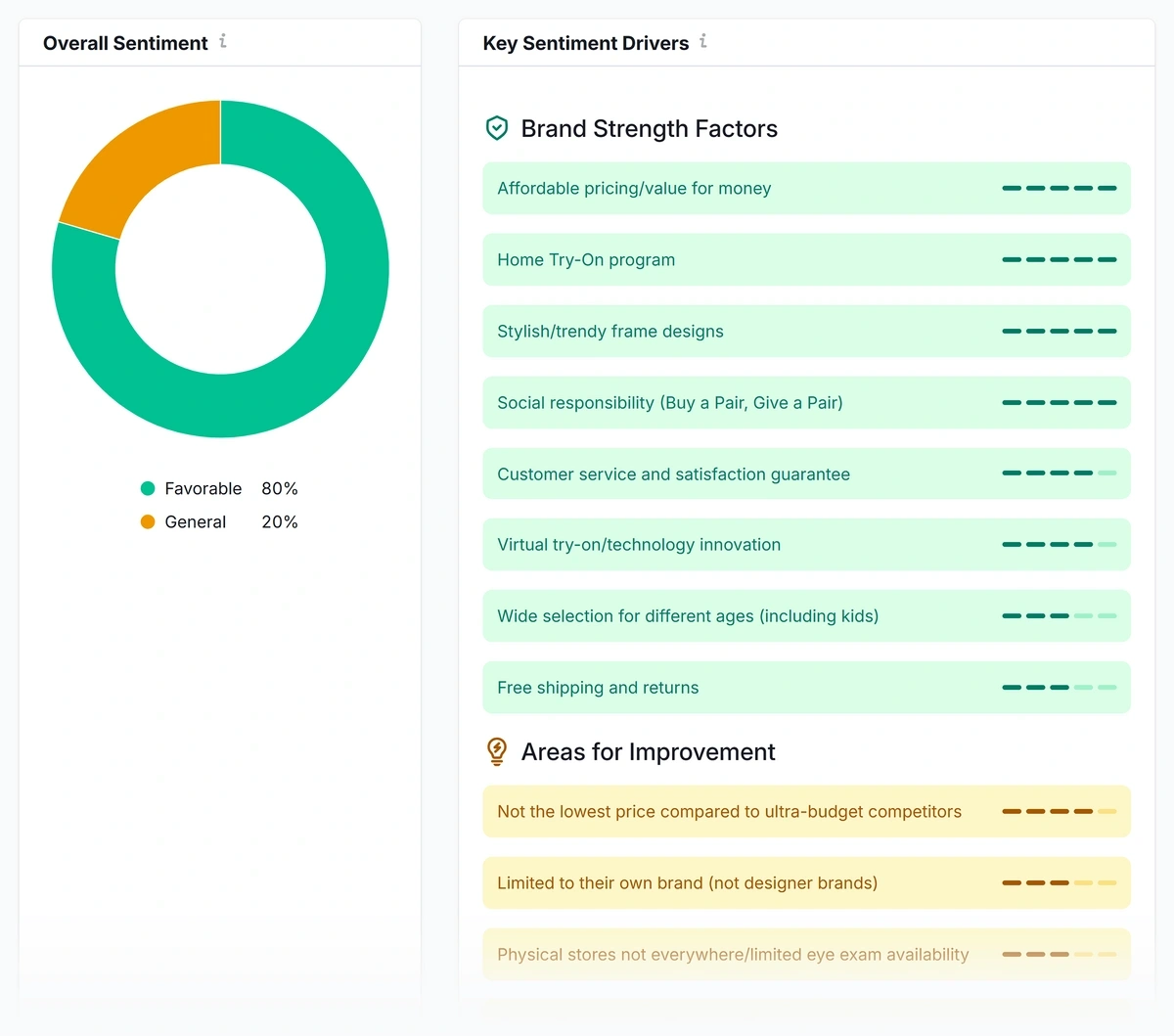The width and height of the screenshot is (1174, 1036).
Task: Toggle visibility of the Home Try-On driver
Action: coord(806,259)
